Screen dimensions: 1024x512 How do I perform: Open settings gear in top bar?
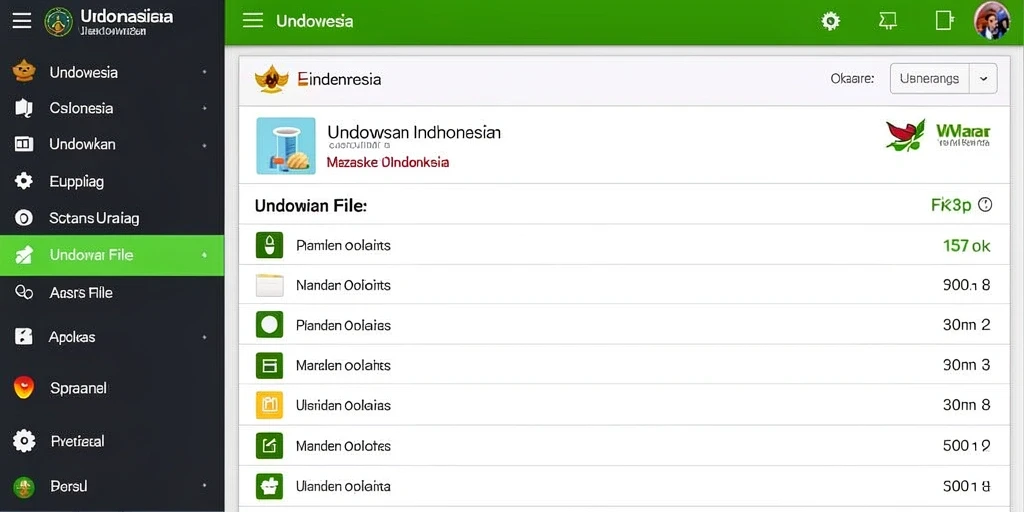pos(830,21)
